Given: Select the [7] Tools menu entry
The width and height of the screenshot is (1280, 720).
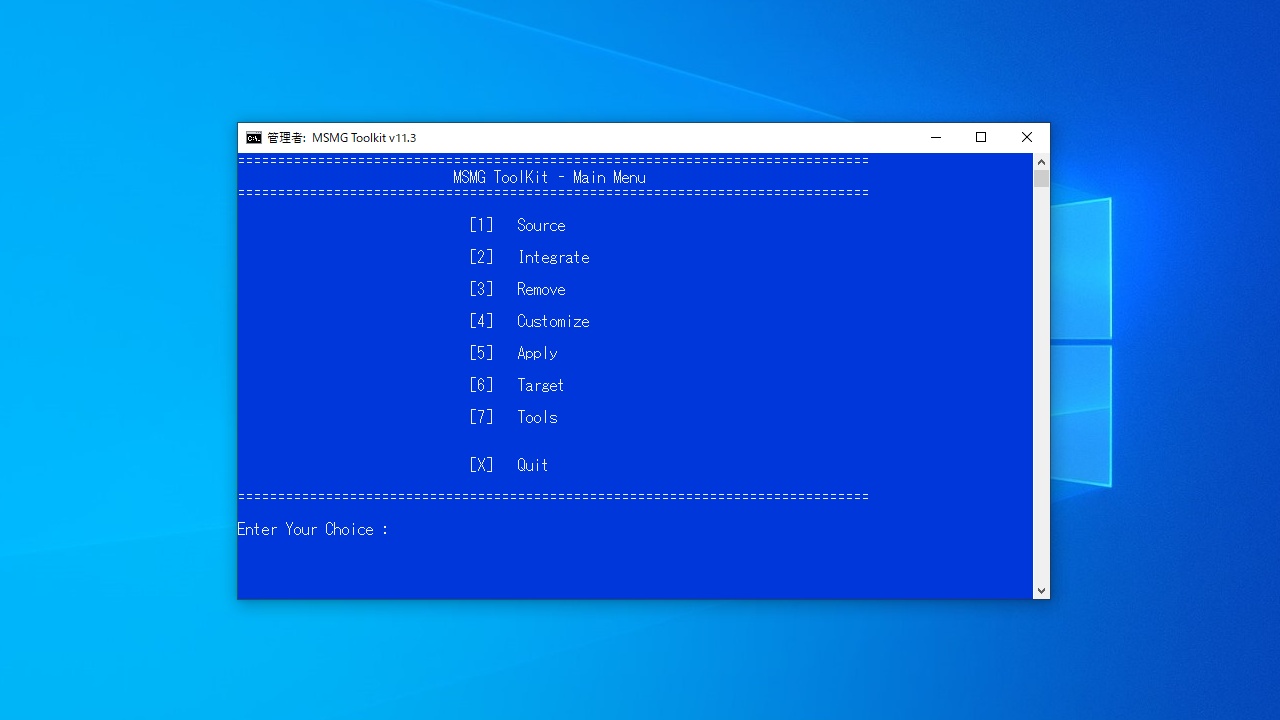Looking at the screenshot, I should (x=513, y=417).
